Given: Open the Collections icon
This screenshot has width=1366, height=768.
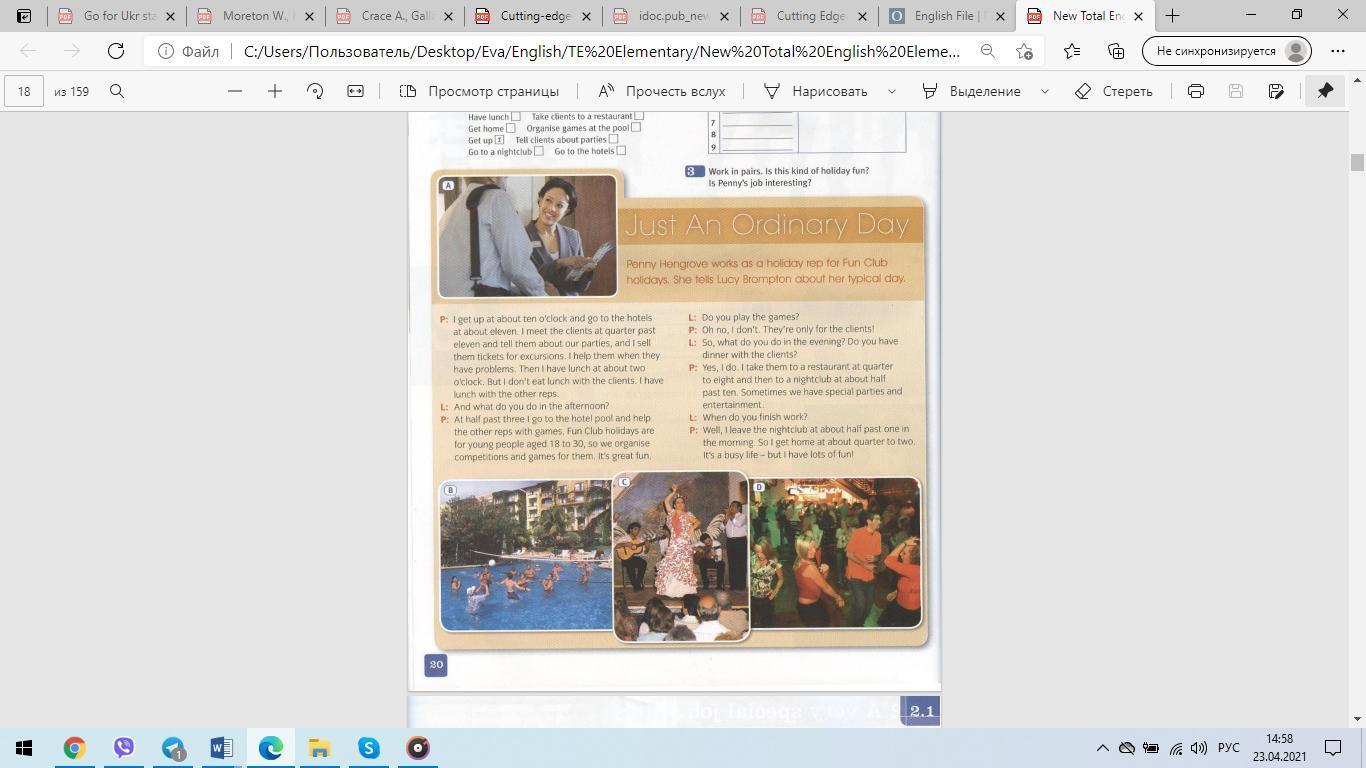Looking at the screenshot, I should coord(1116,51).
